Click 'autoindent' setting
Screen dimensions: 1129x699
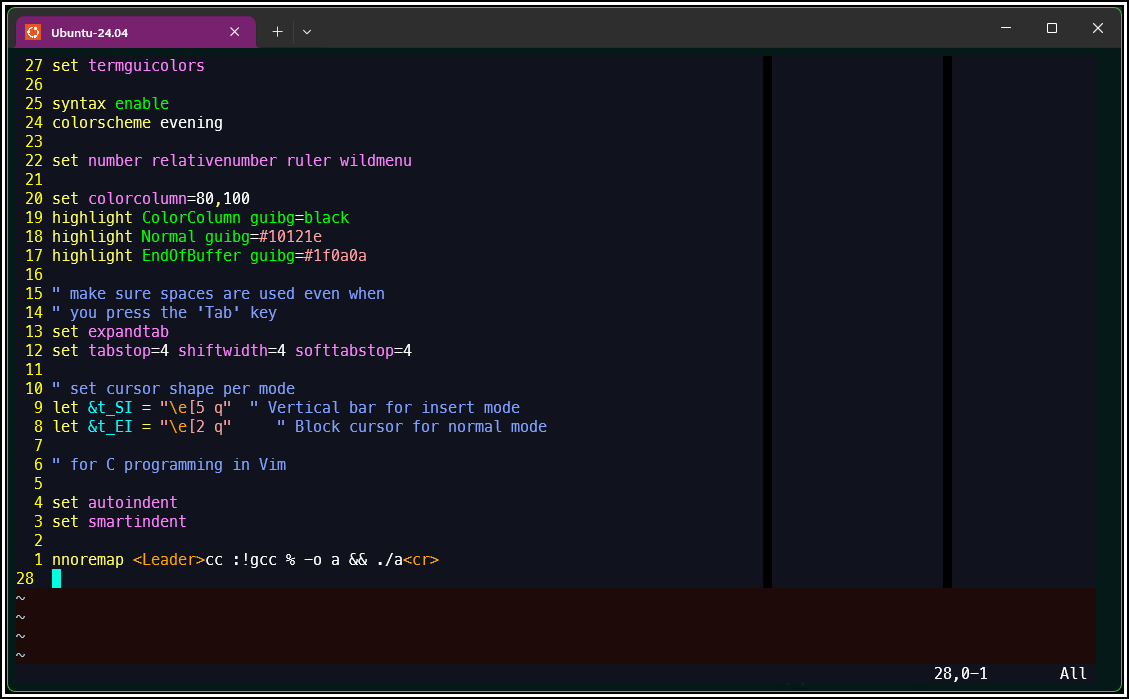(132, 502)
